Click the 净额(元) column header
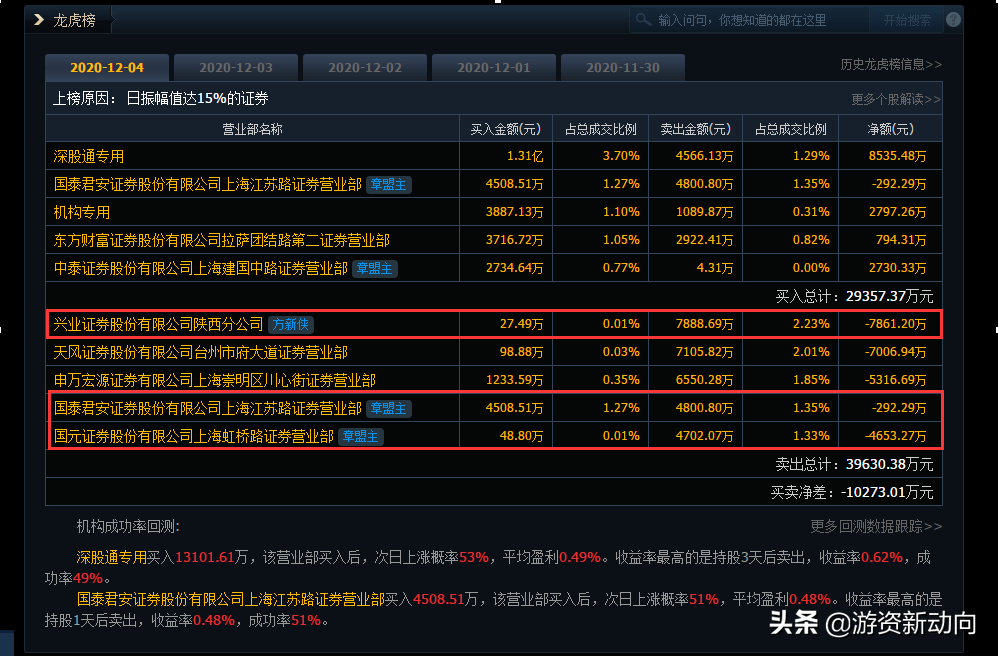 tap(890, 129)
